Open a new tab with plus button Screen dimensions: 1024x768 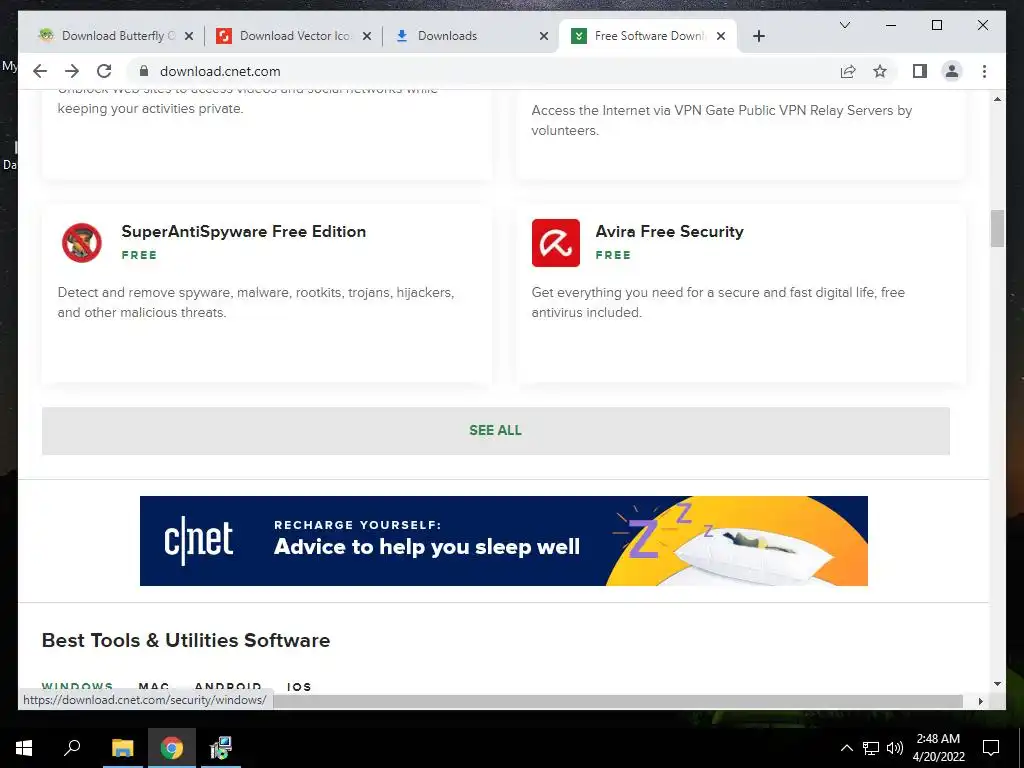tap(758, 36)
